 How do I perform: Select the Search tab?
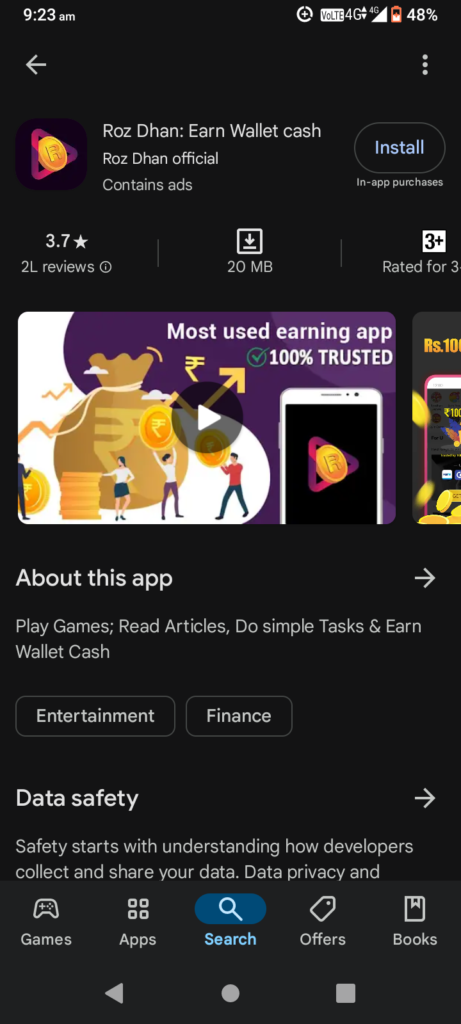coord(230,921)
